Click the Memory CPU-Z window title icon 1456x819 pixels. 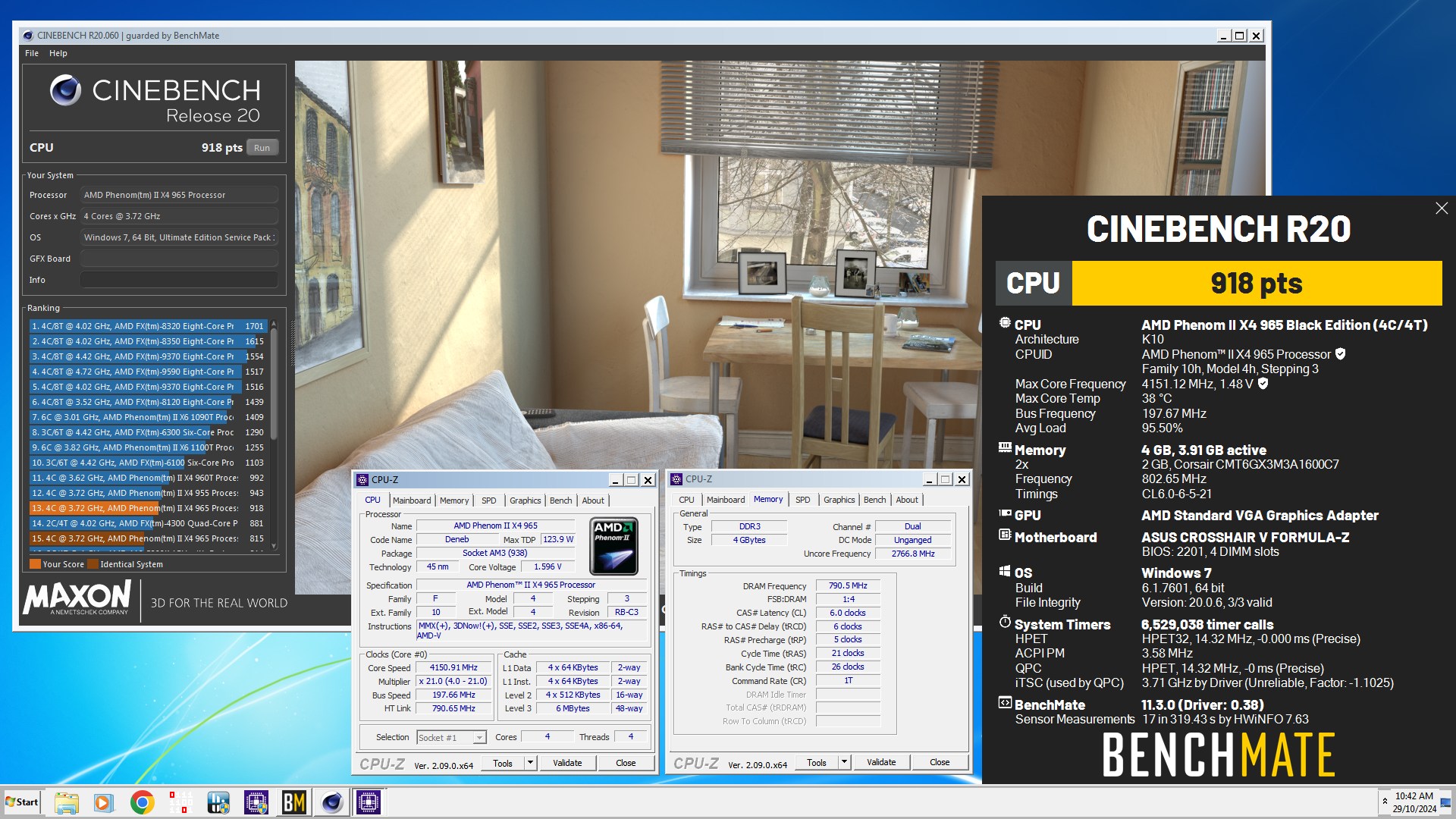[676, 479]
